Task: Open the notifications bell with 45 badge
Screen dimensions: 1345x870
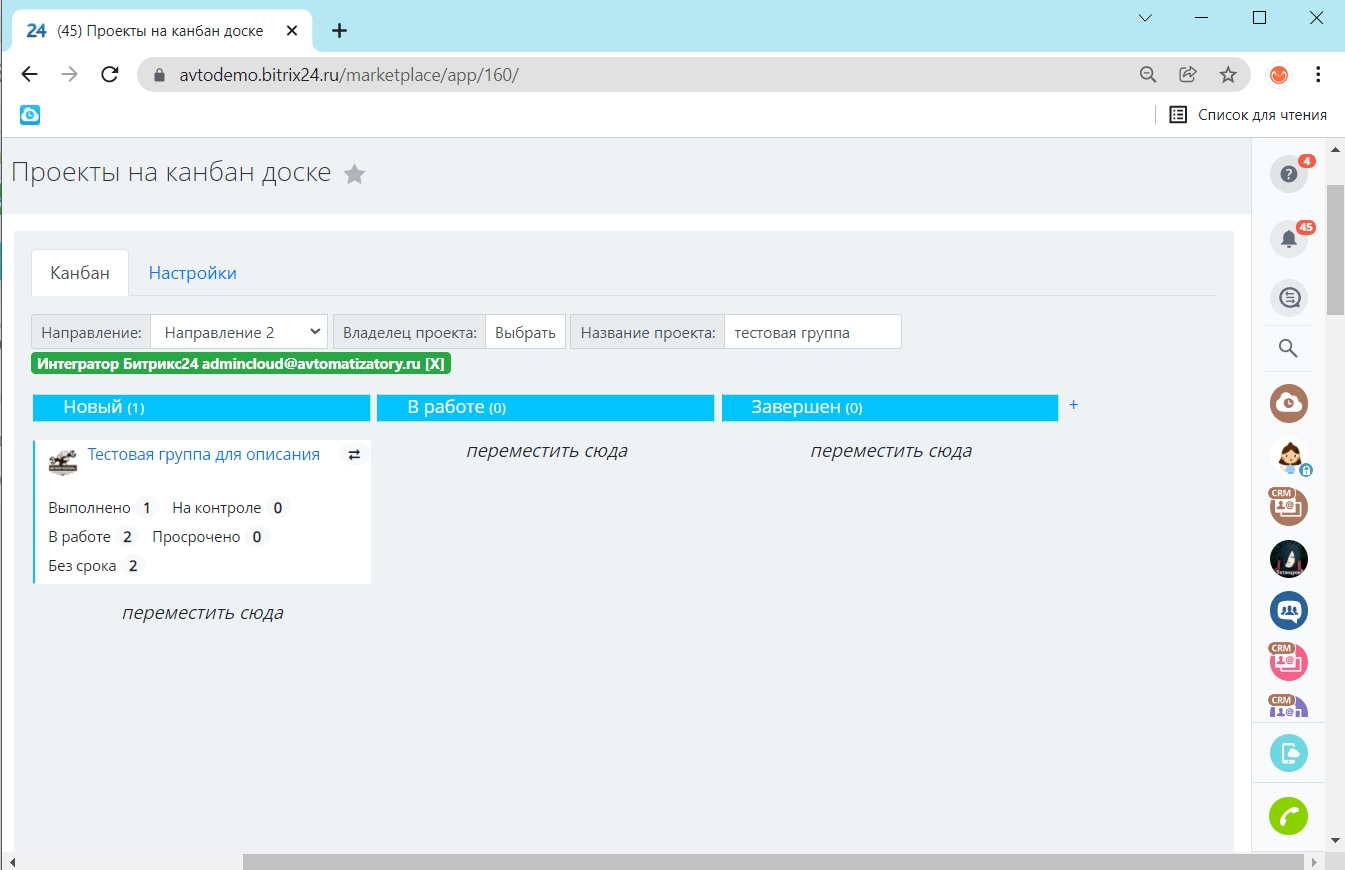Action: tap(1288, 239)
